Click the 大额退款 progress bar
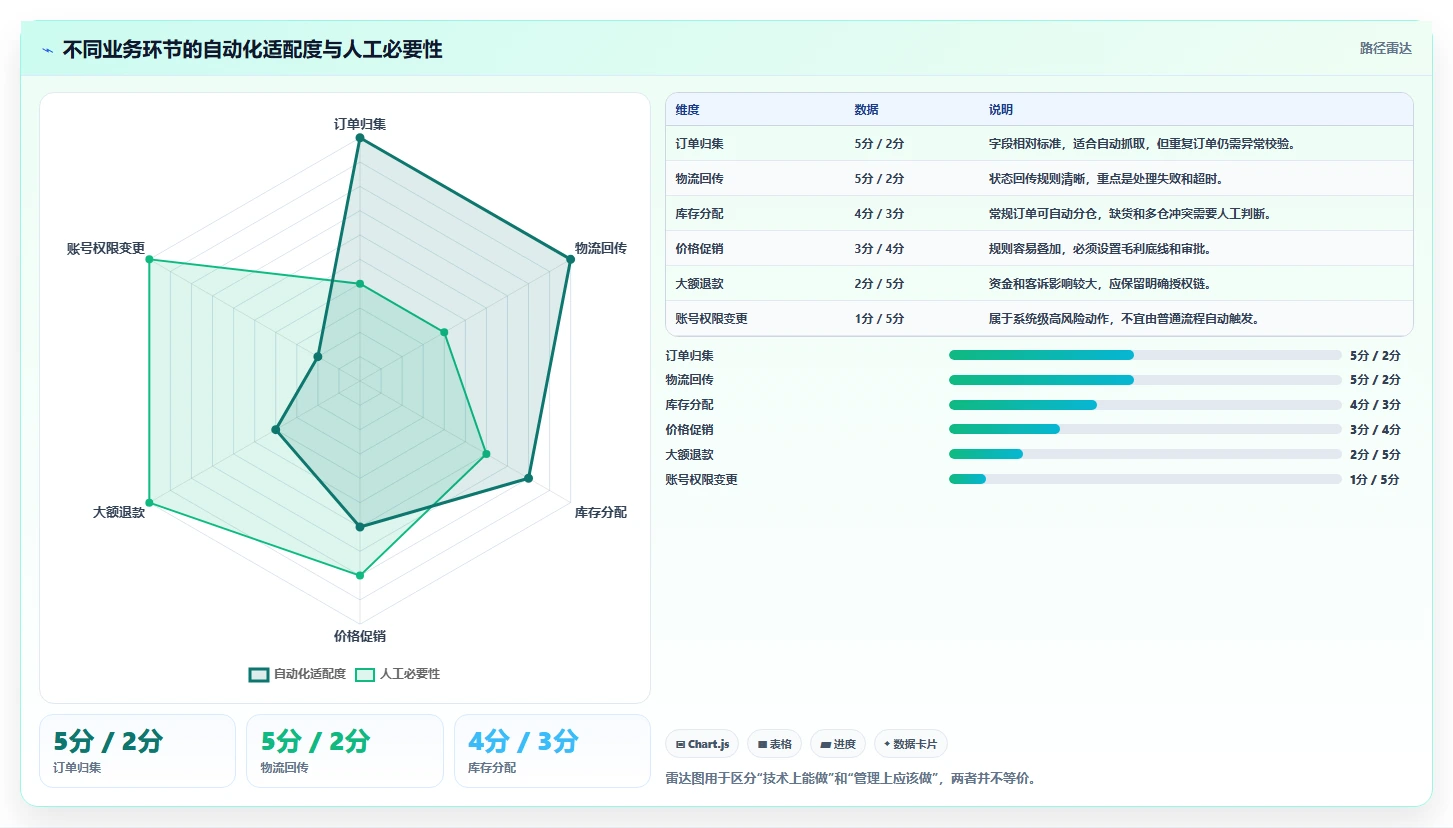This screenshot has height=828, width=1453. coord(1145,454)
